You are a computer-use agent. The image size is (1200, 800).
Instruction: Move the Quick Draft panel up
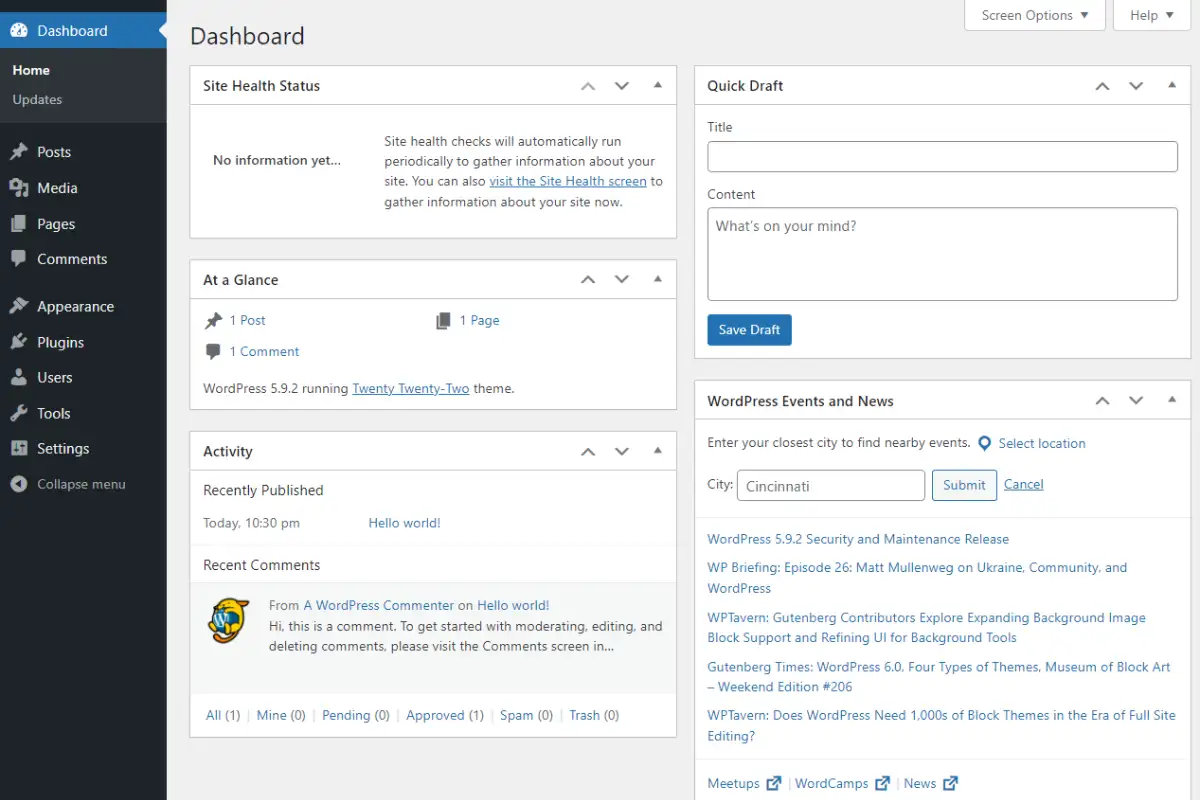coord(1102,85)
